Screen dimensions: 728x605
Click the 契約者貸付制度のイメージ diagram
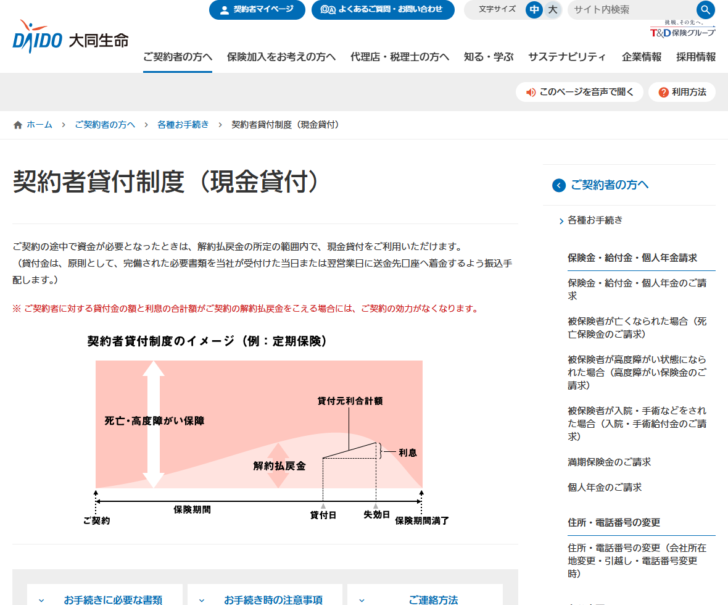(x=266, y=430)
